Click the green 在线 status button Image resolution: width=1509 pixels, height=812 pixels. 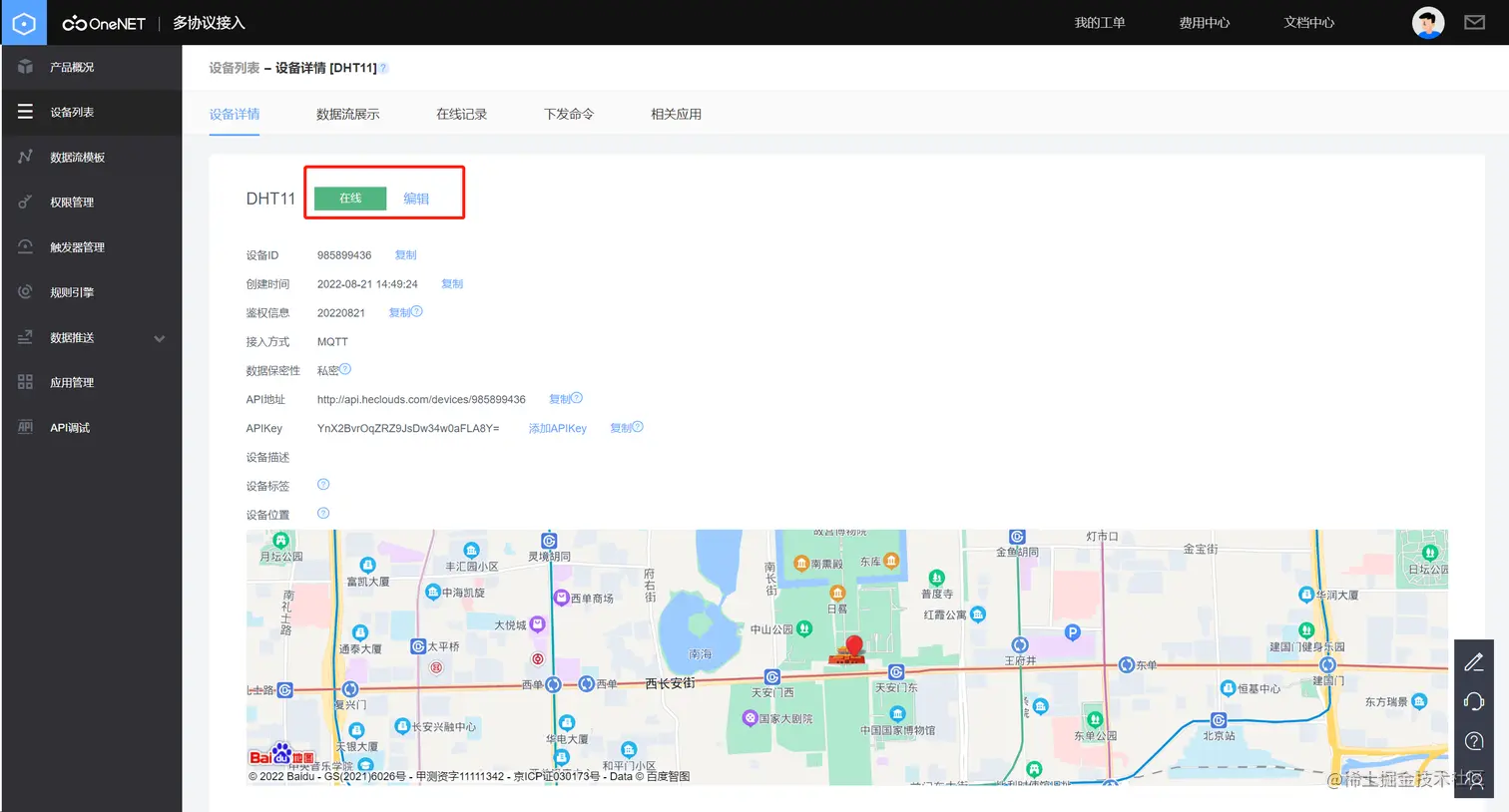[350, 199]
